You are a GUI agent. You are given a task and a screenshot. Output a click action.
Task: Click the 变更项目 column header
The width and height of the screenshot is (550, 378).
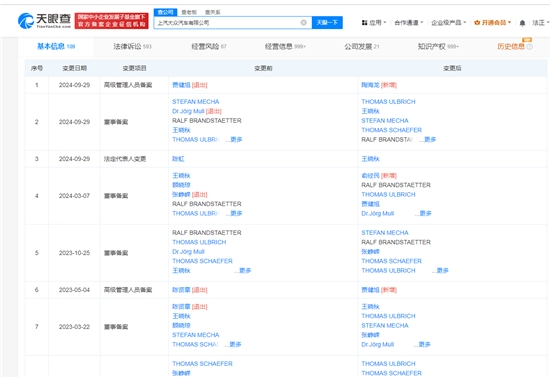[x=134, y=68]
